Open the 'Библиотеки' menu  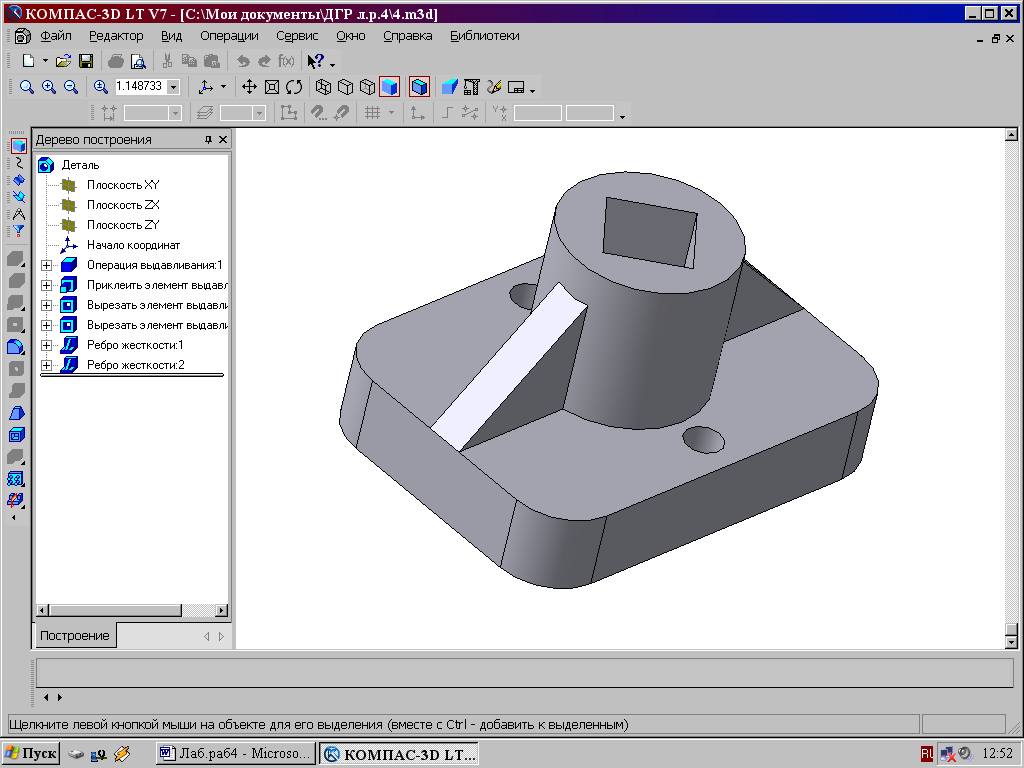(484, 35)
